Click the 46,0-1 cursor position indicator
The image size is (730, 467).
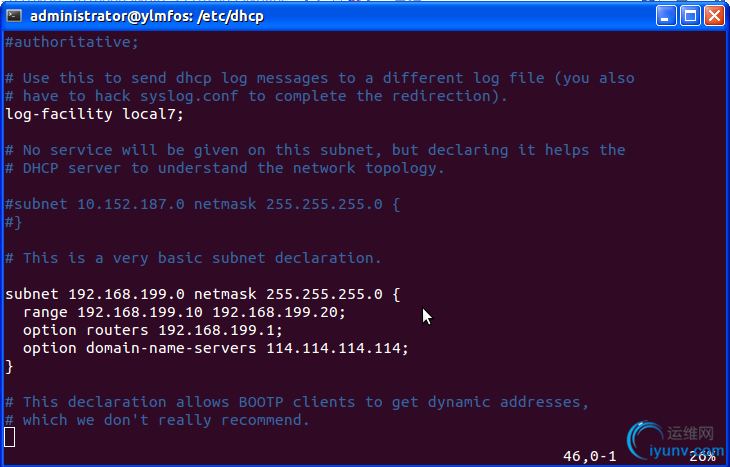[589, 456]
